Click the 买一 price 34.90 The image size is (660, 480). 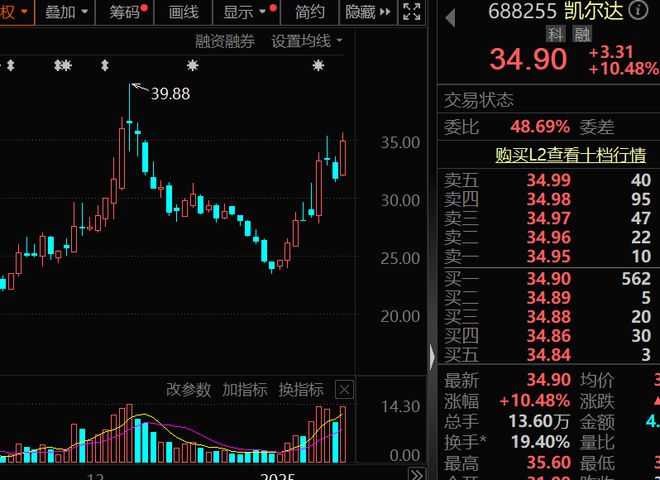tap(548, 279)
